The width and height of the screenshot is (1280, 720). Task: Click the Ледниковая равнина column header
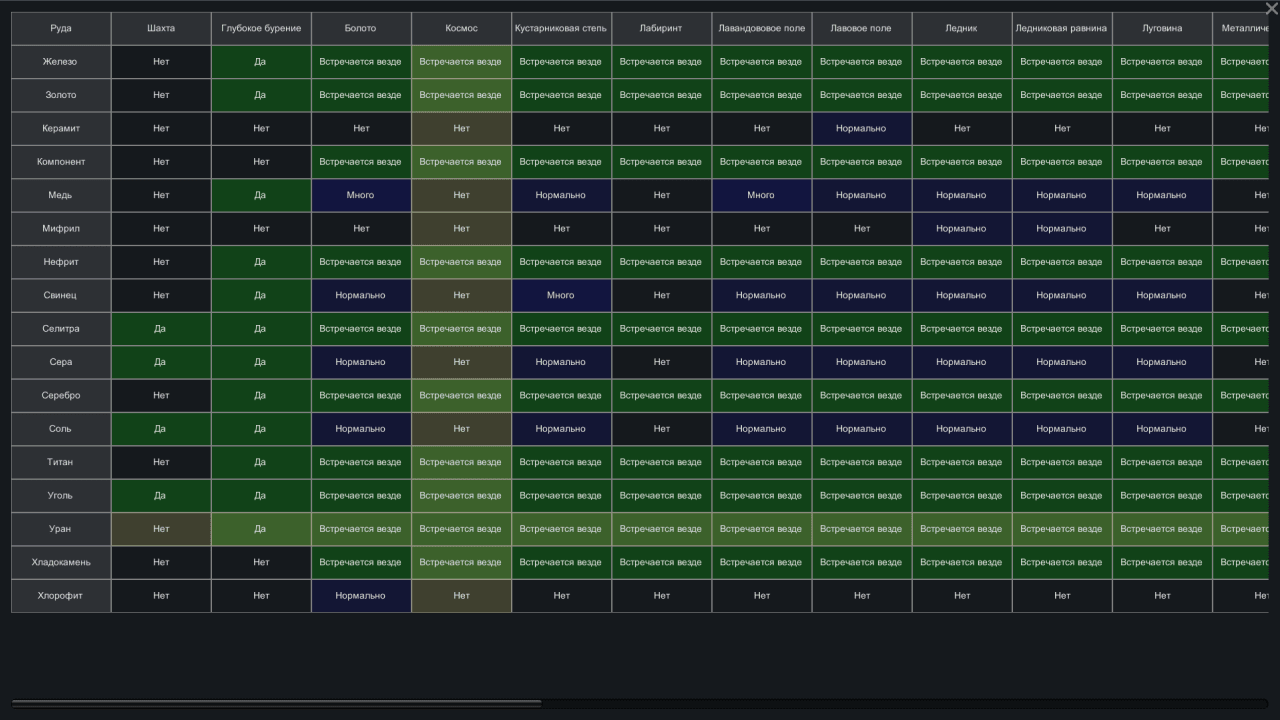tap(1061, 28)
